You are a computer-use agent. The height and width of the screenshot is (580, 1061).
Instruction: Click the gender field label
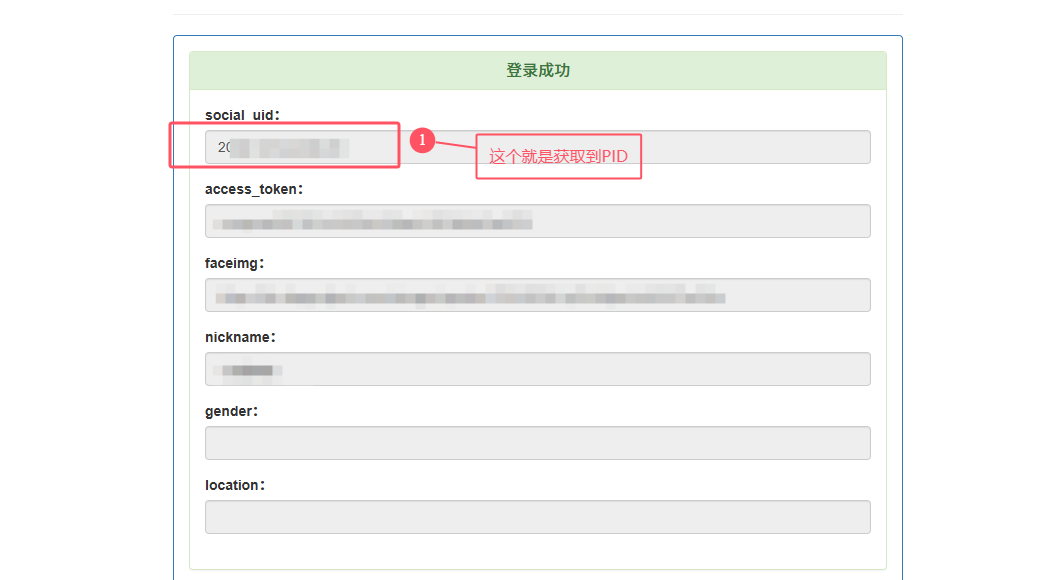pos(232,411)
